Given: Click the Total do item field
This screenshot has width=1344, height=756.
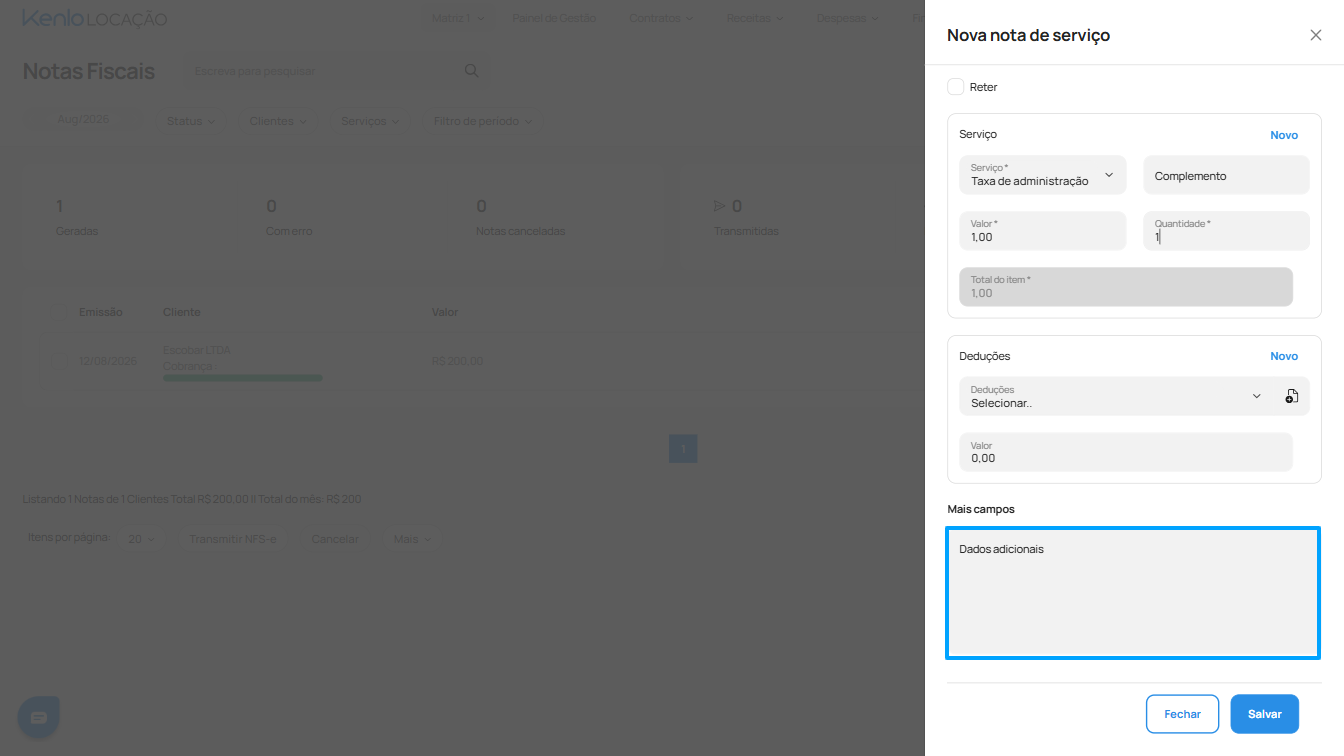Looking at the screenshot, I should coord(1125,287).
